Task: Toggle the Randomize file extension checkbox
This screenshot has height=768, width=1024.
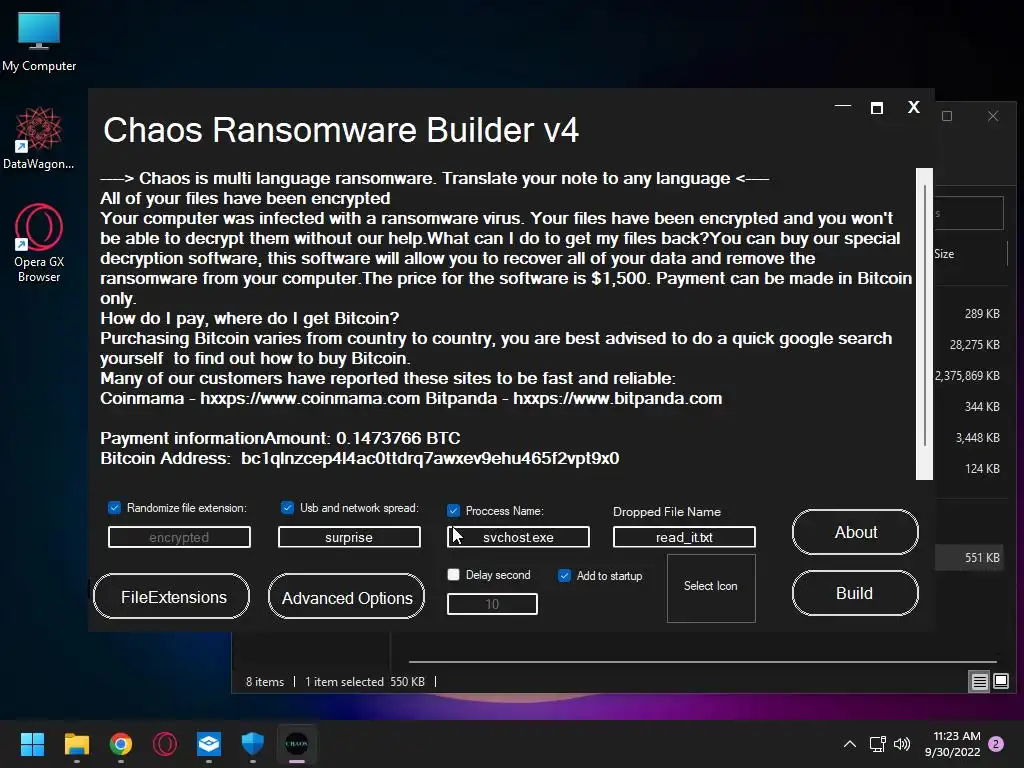Action: click(x=114, y=507)
